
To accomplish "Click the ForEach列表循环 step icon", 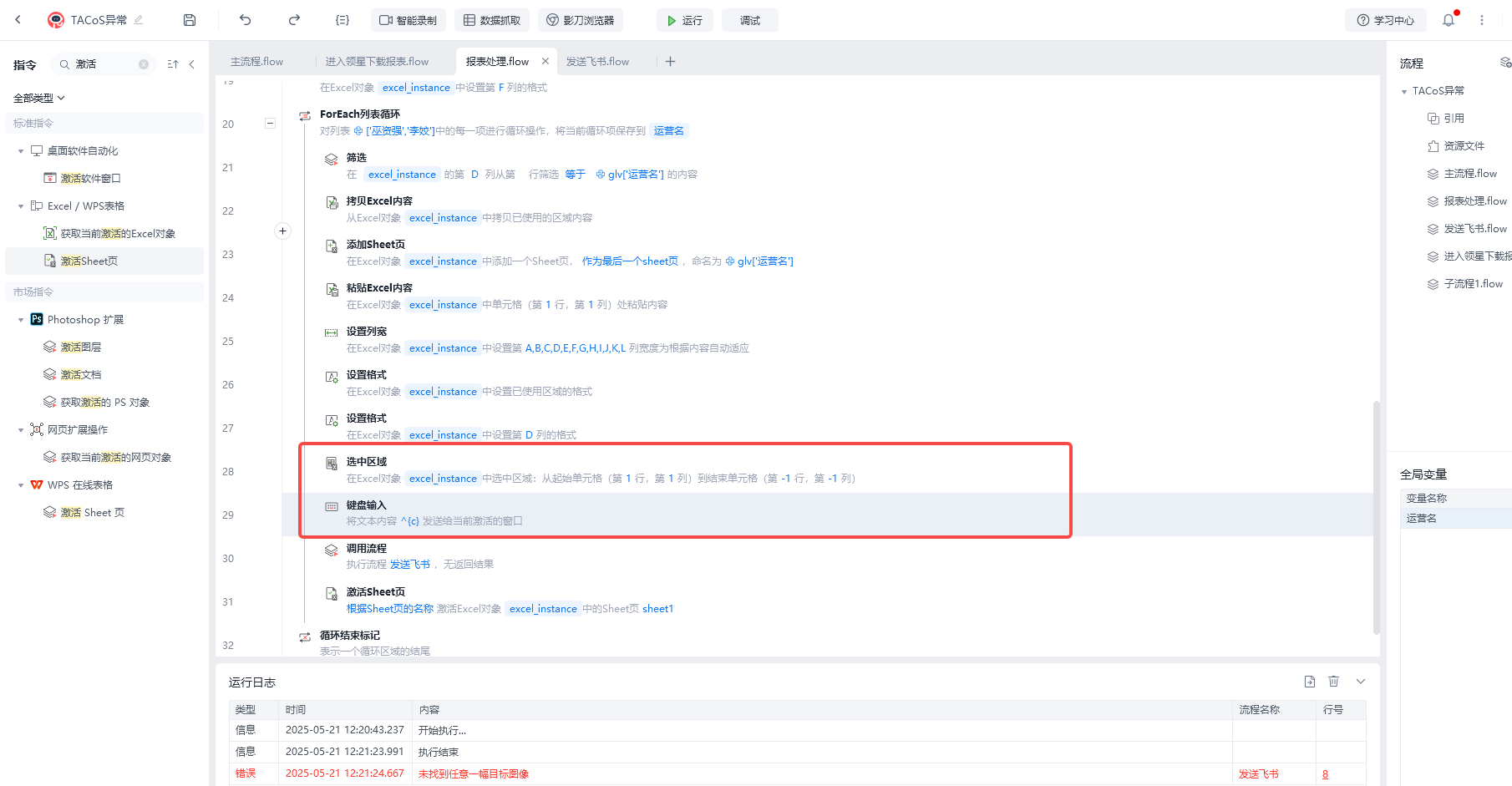I will coord(305,115).
